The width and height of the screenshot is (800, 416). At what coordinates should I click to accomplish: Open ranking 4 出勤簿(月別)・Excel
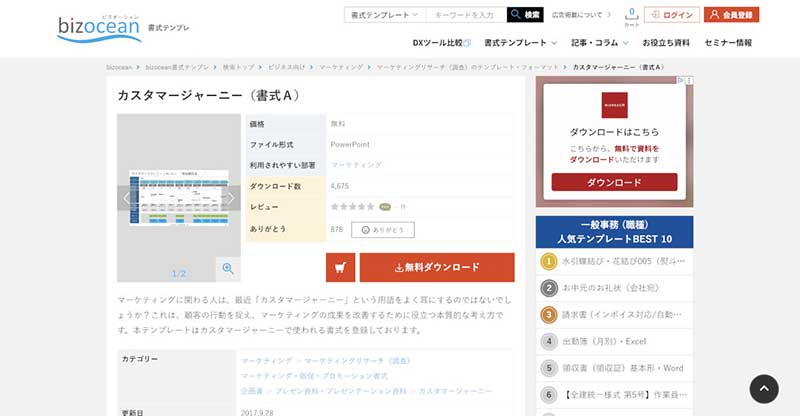tap(614, 341)
